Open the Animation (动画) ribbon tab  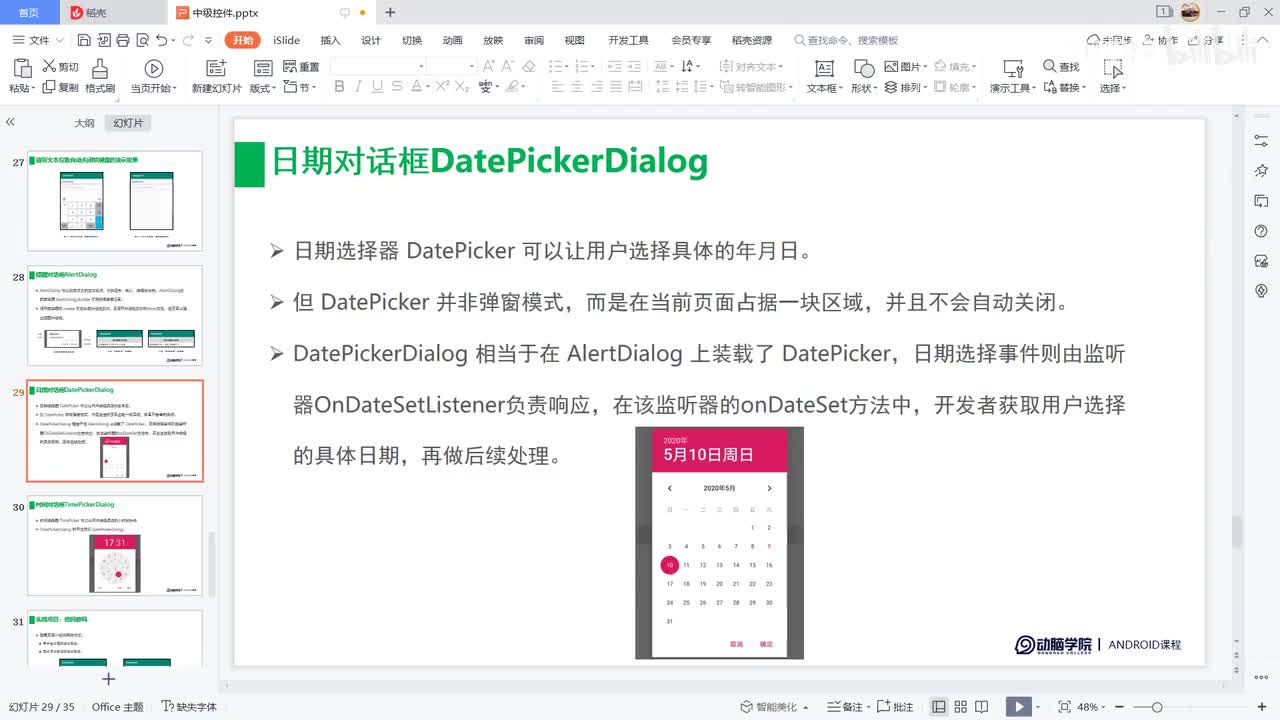pos(452,40)
